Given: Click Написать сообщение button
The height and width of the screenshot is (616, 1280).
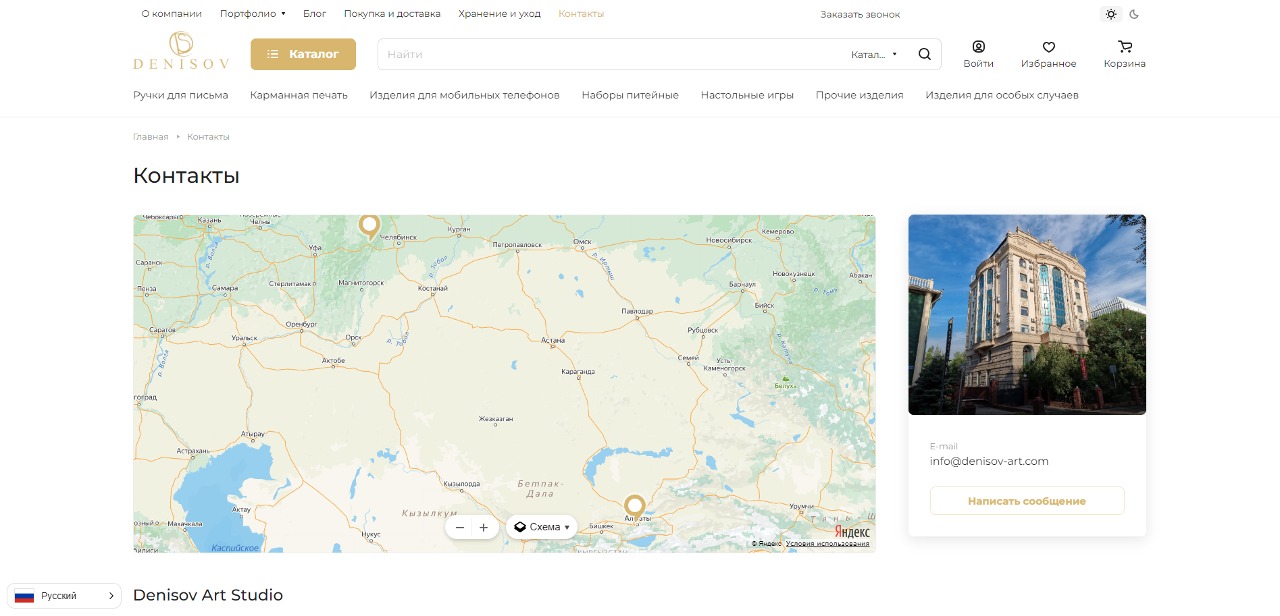Looking at the screenshot, I should point(1027,501).
